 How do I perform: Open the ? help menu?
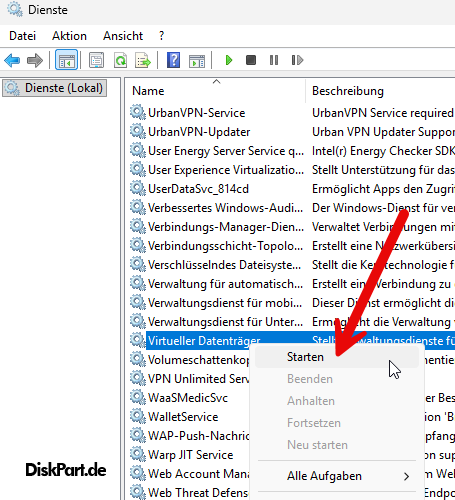pyautogui.click(x=162, y=36)
